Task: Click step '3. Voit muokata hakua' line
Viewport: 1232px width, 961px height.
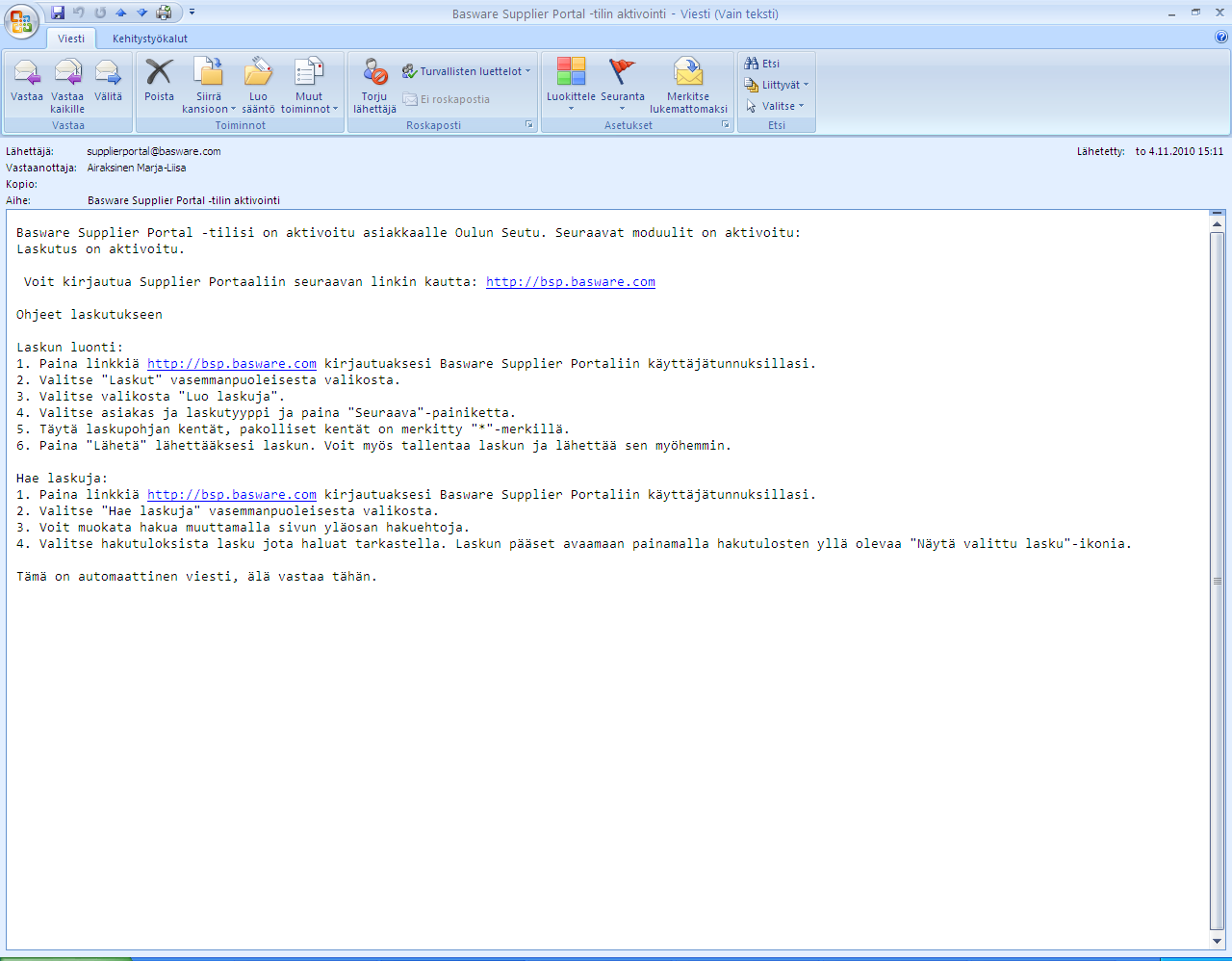Action: (244, 528)
